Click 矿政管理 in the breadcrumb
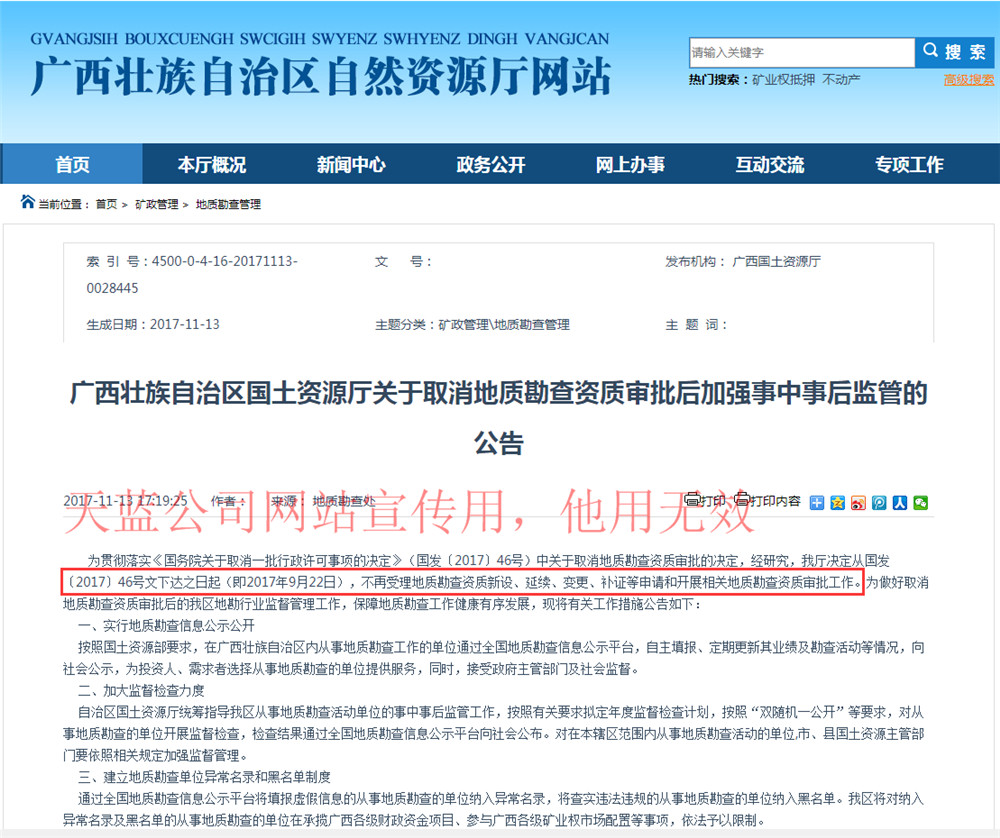 [156, 204]
